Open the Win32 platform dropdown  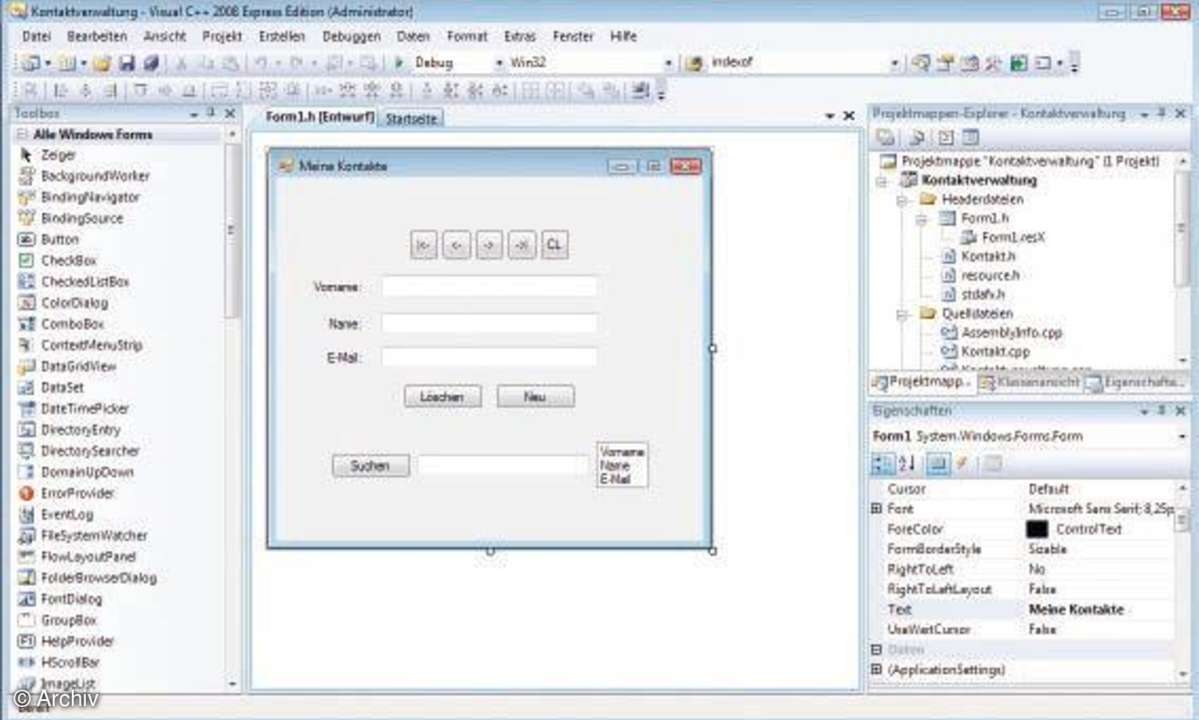668,63
